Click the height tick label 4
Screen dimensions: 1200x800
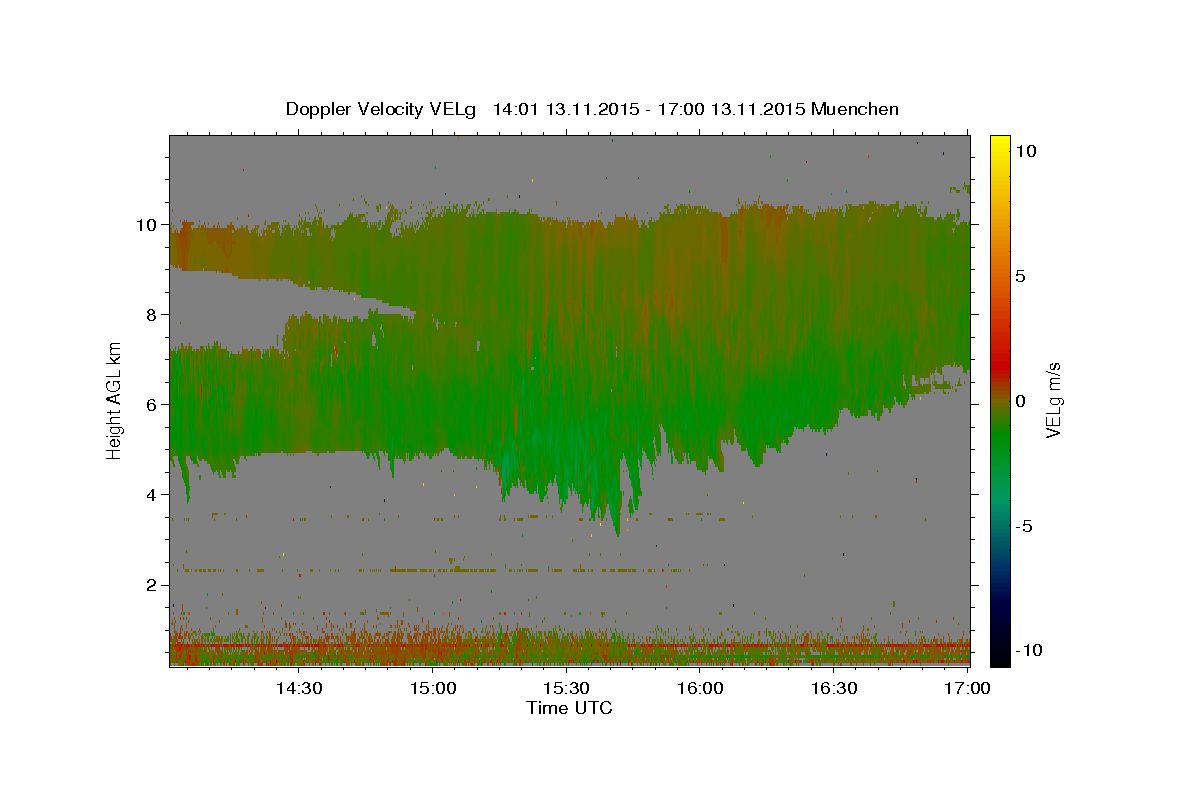pos(153,495)
